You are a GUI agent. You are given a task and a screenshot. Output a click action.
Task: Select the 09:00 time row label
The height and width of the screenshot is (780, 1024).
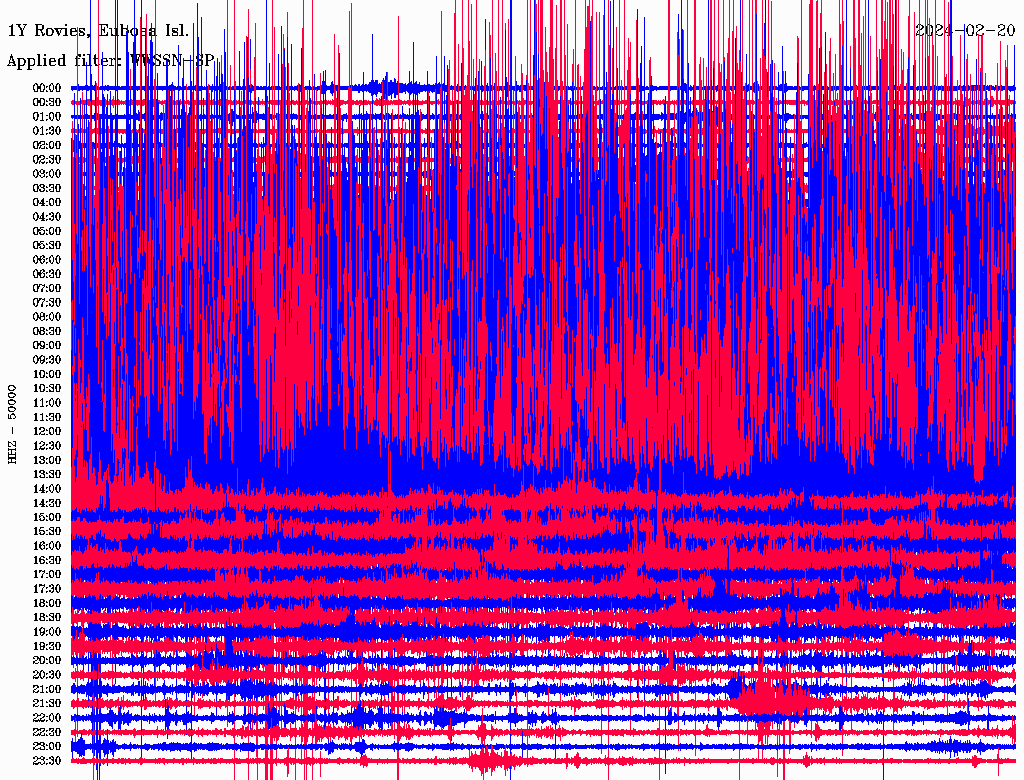[x=47, y=345]
